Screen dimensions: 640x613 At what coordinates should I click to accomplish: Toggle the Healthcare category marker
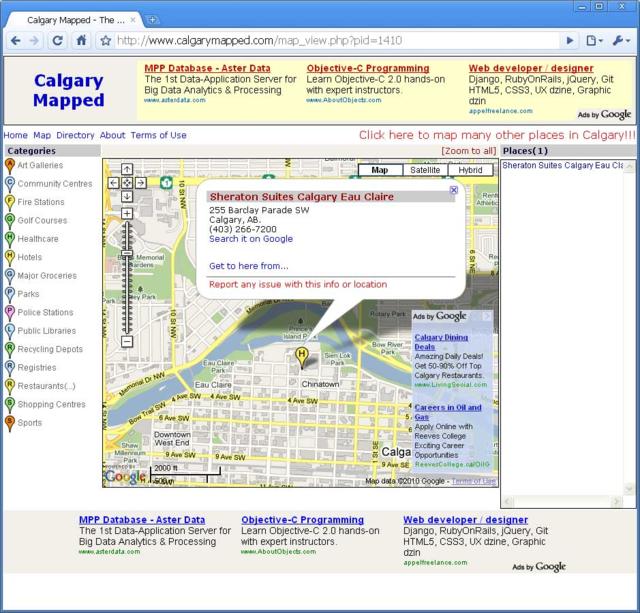(x=10, y=239)
